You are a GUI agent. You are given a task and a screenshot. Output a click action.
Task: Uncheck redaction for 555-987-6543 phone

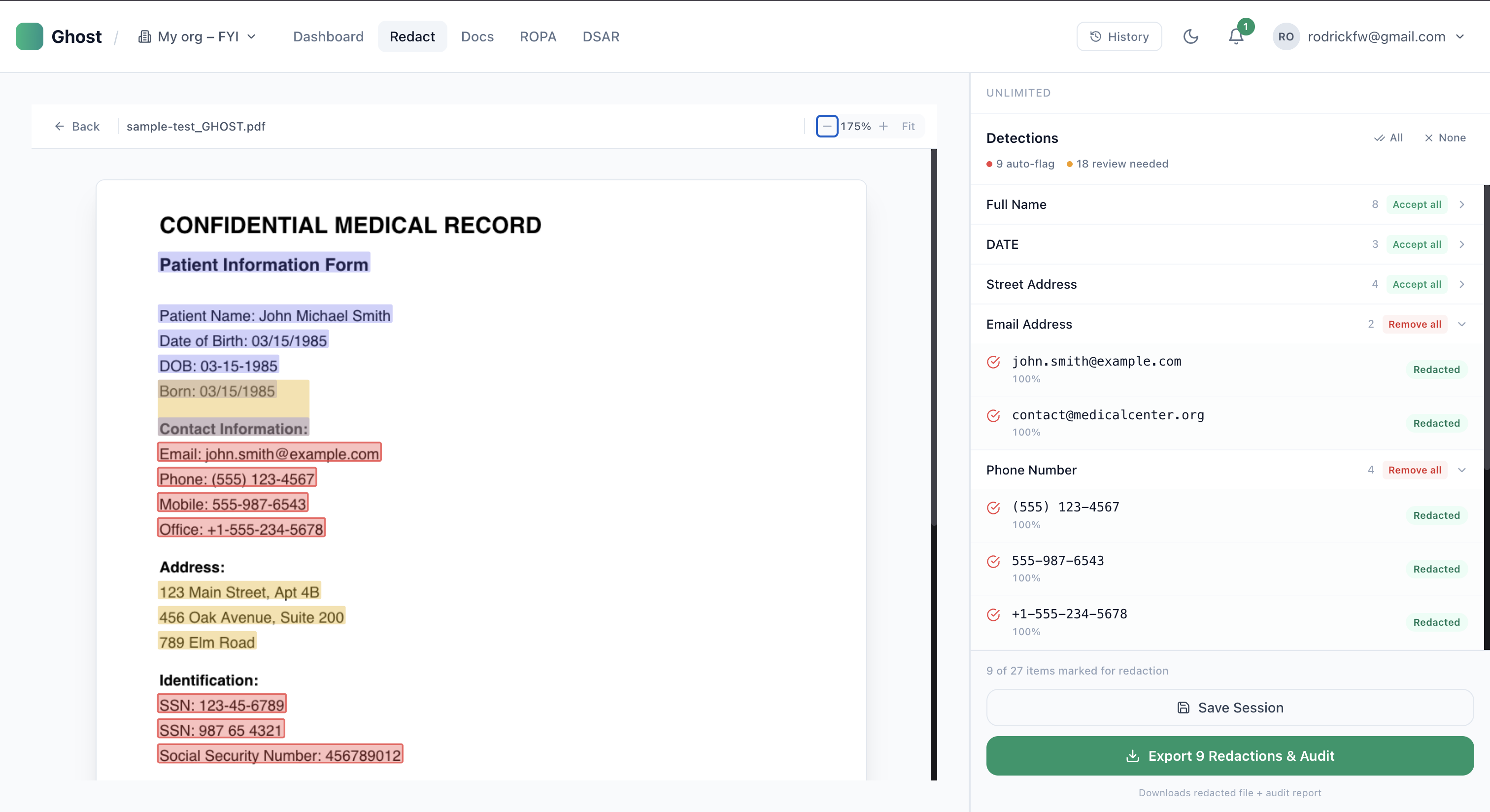click(x=993, y=562)
